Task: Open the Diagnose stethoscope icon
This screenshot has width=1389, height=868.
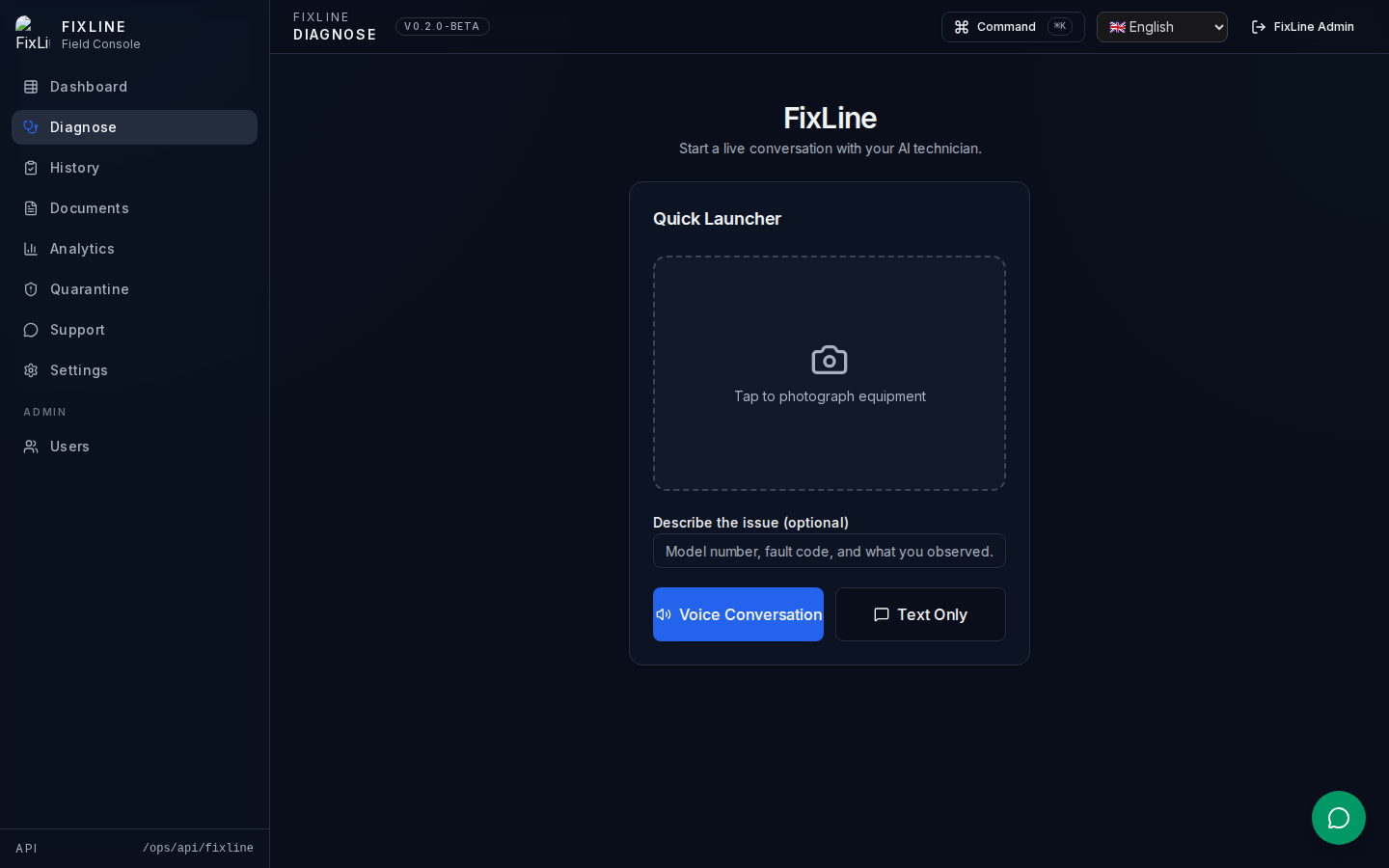Action: 30,127
